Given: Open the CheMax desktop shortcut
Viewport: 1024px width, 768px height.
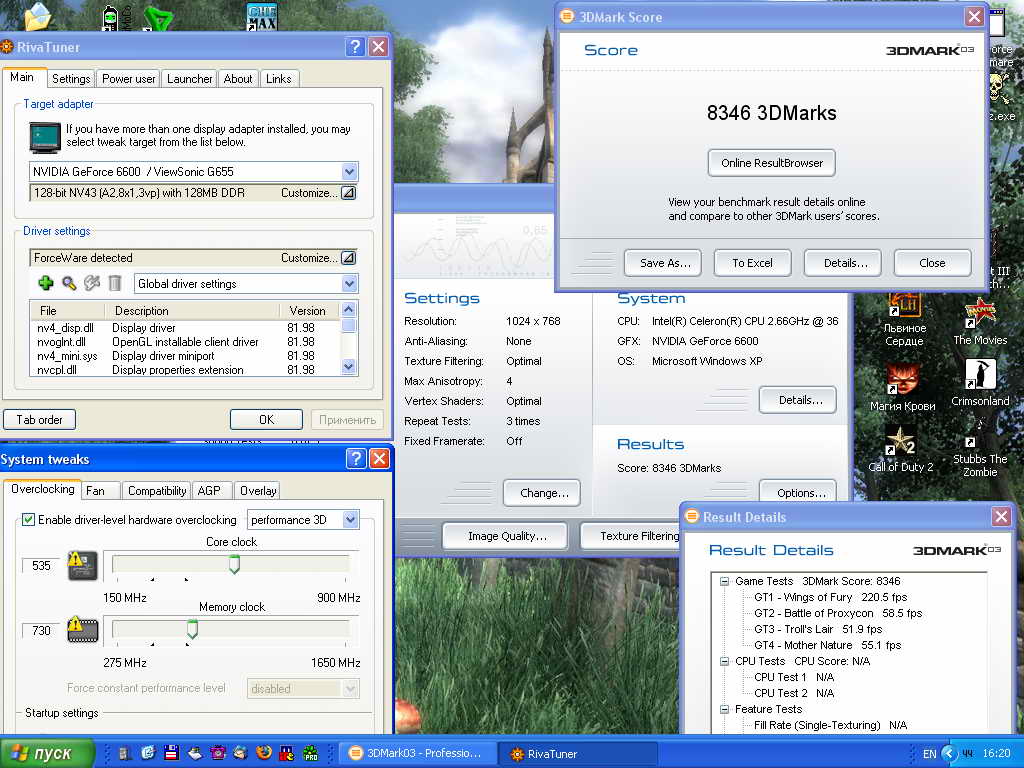Looking at the screenshot, I should 262,16.
